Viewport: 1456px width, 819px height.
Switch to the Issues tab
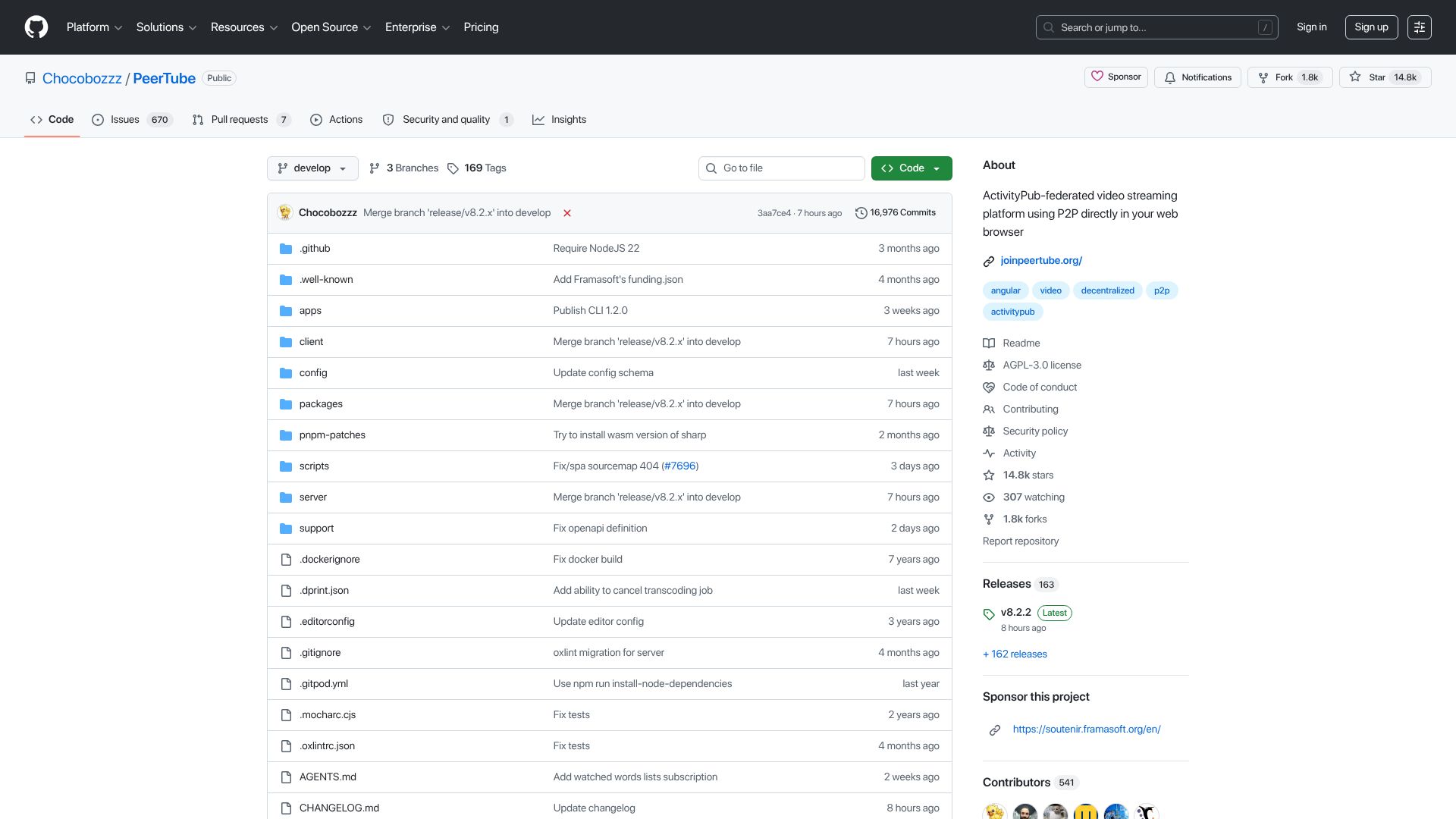132,120
